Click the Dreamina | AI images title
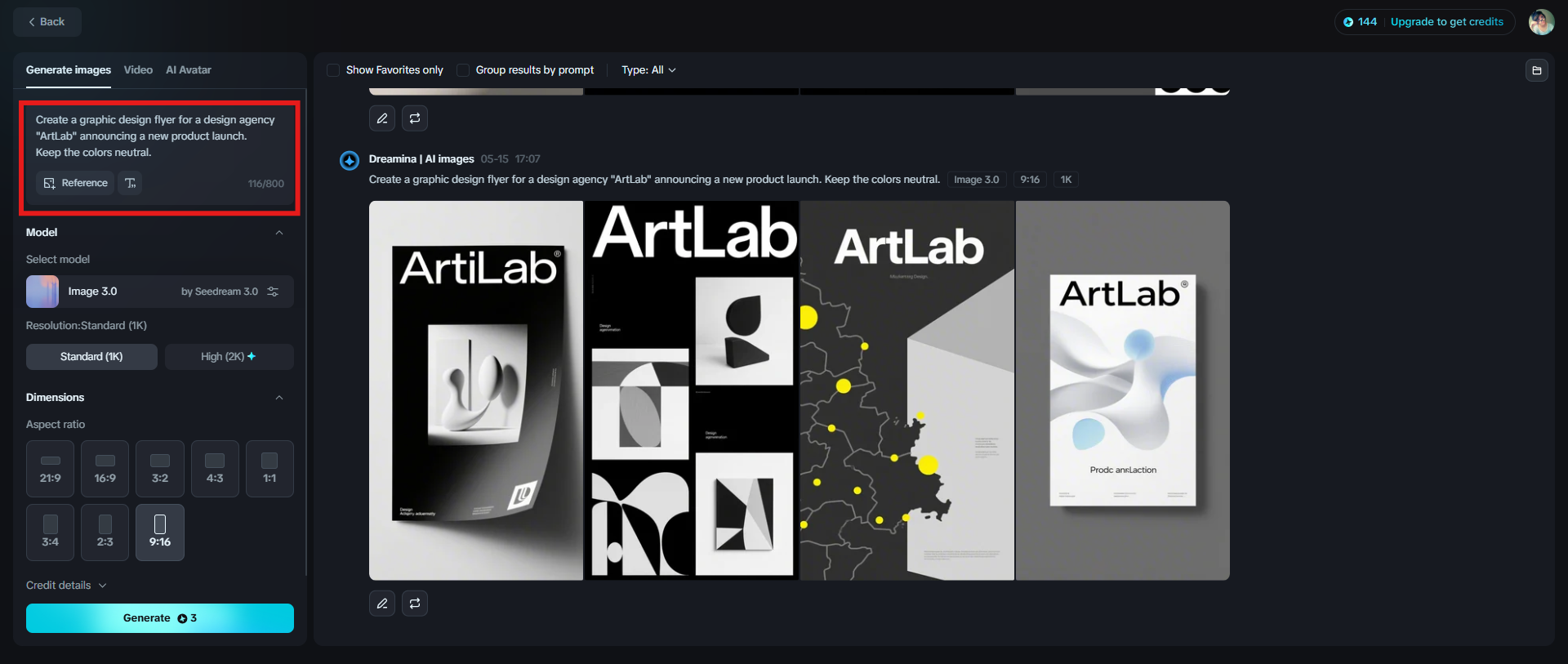 421,159
